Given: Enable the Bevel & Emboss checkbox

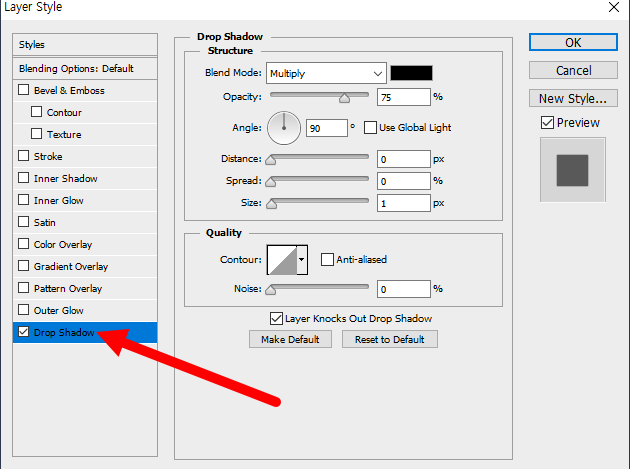Looking at the screenshot, I should (x=24, y=90).
